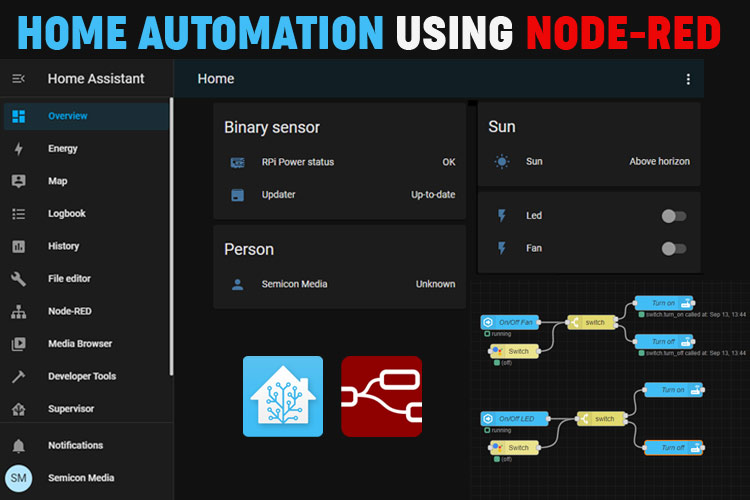750x500 pixels.
Task: Select the On/Off Fan node
Action: 510,322
